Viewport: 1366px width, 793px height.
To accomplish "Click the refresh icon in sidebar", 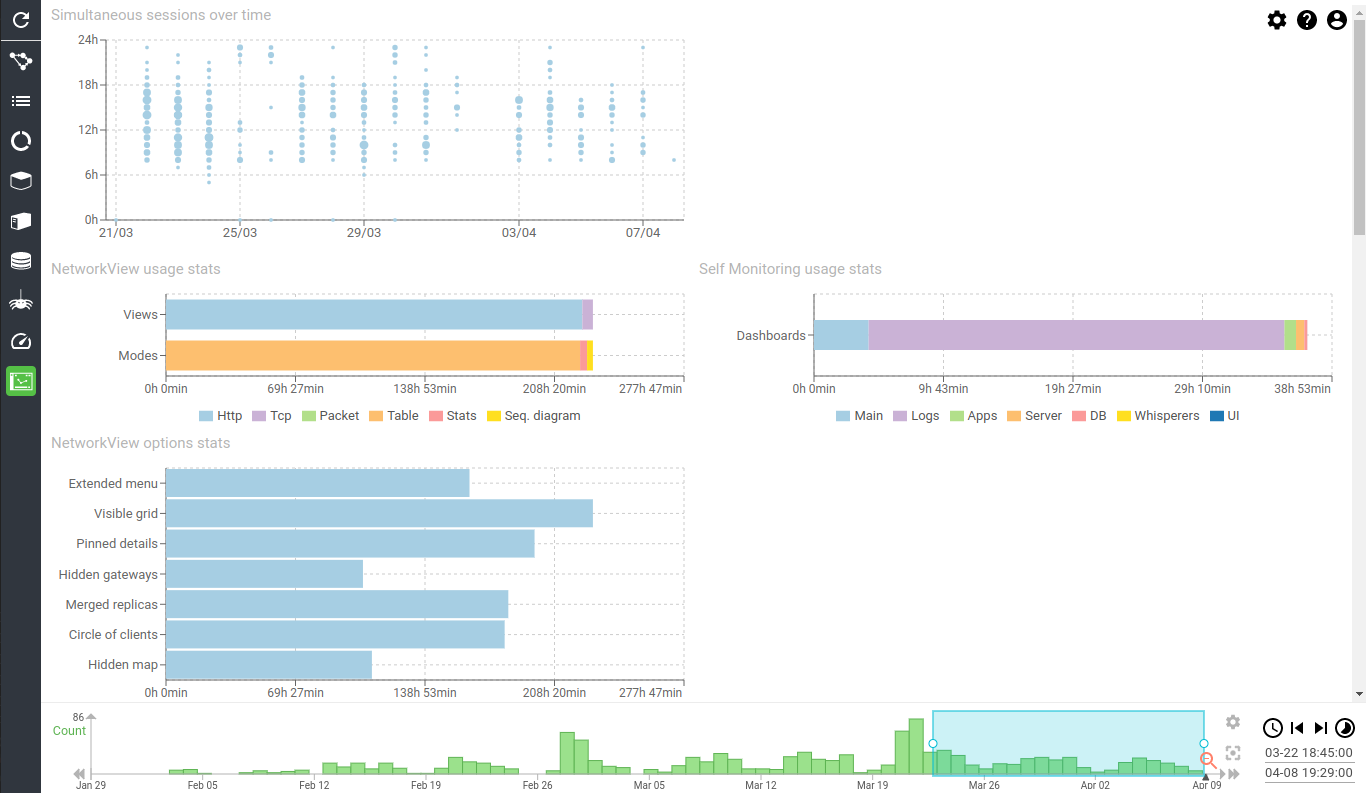I will click(x=20, y=20).
